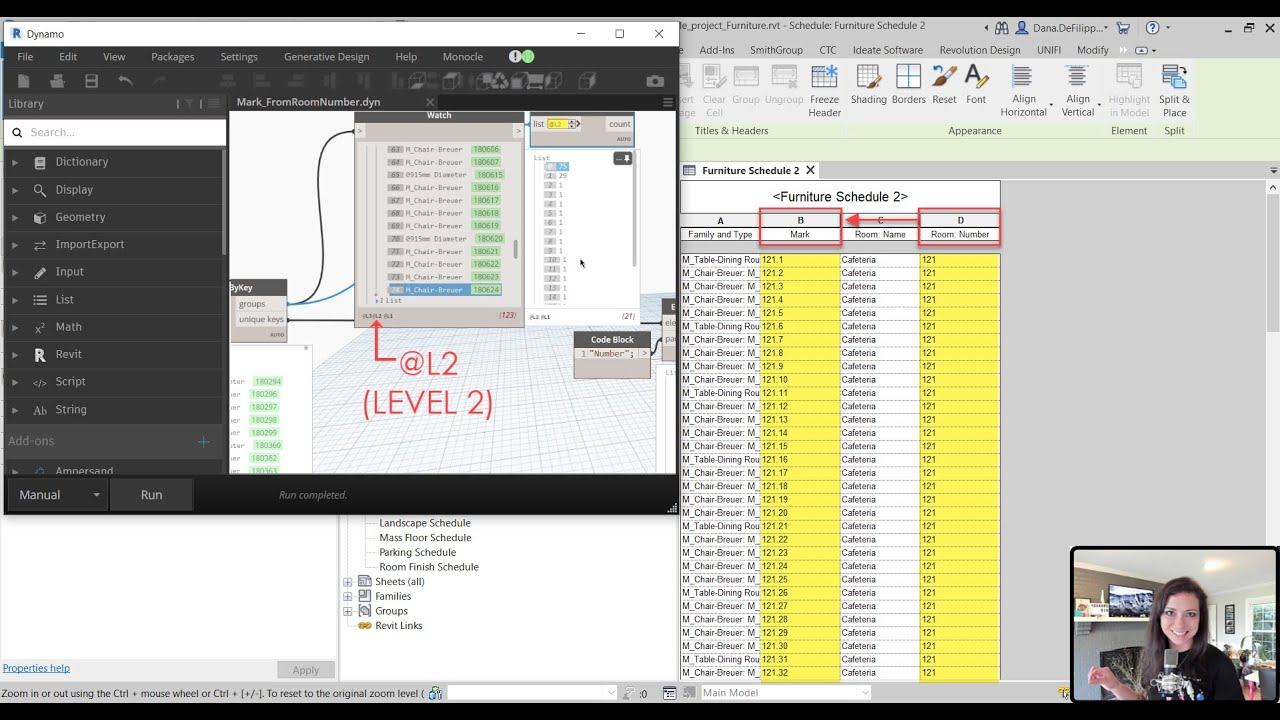This screenshot has height=720, width=1280.
Task: Save the Dynamo graph with the floppy icon
Action: (x=91, y=81)
